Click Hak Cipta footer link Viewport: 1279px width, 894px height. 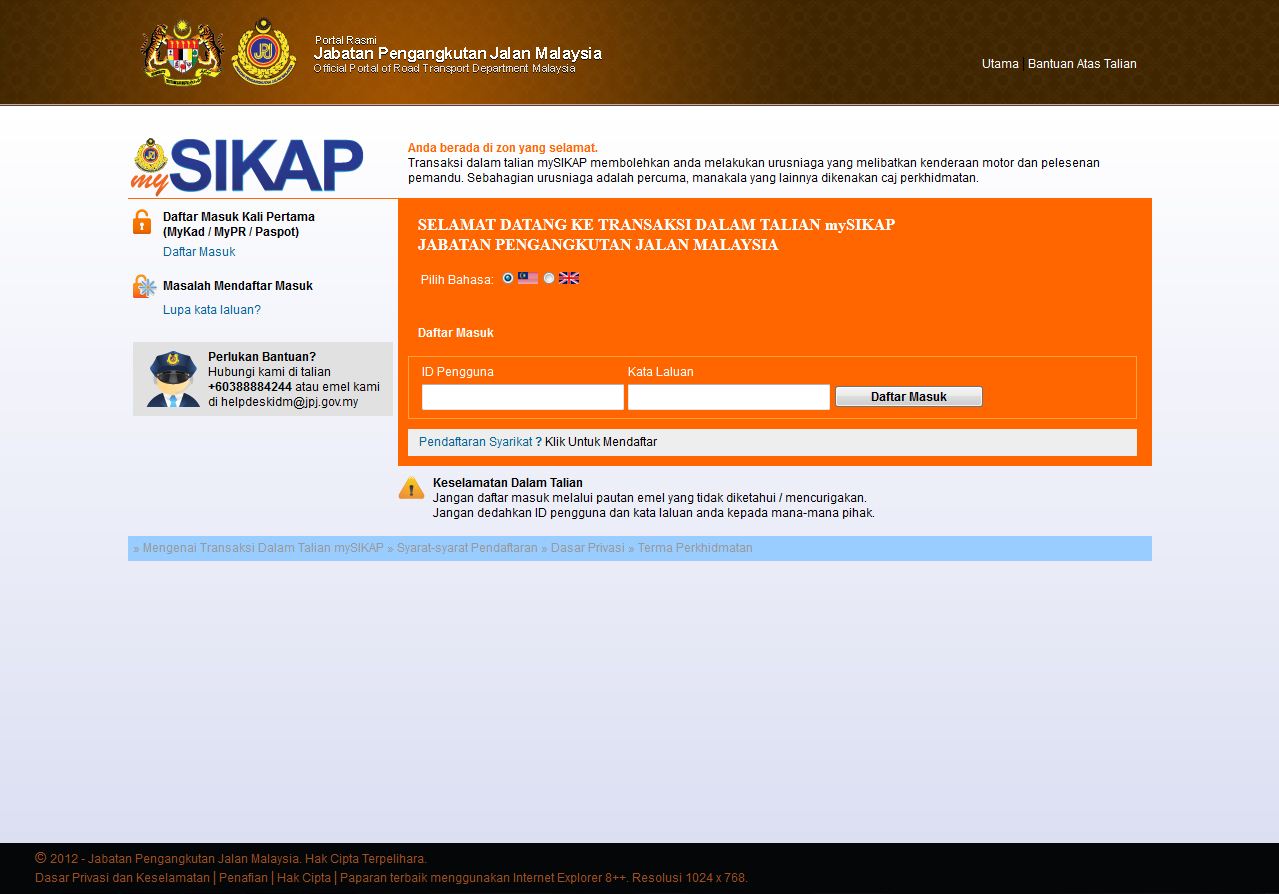(304, 878)
